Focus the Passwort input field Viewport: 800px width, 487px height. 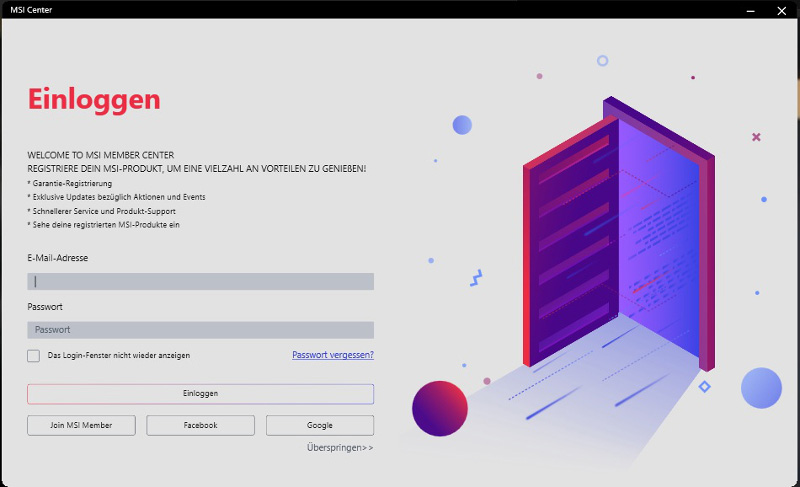coord(201,330)
